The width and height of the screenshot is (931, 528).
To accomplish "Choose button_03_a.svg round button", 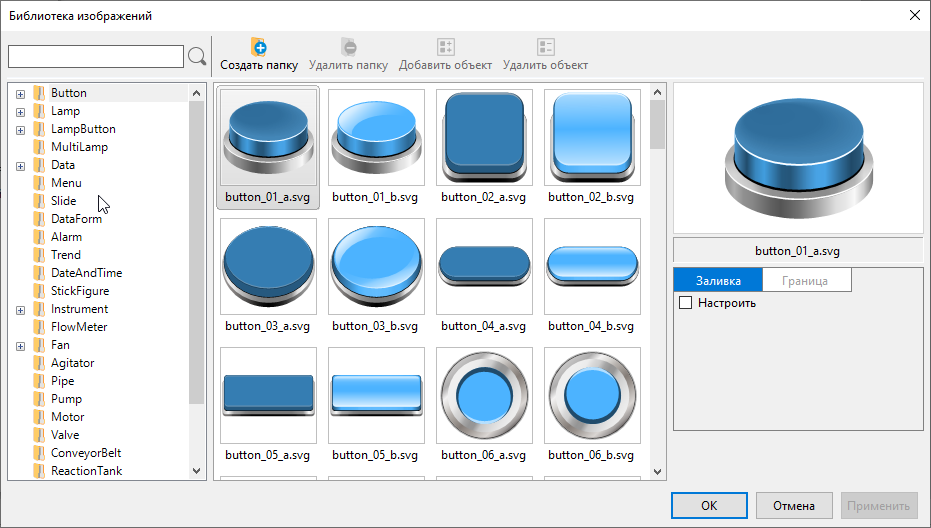I will point(268,266).
